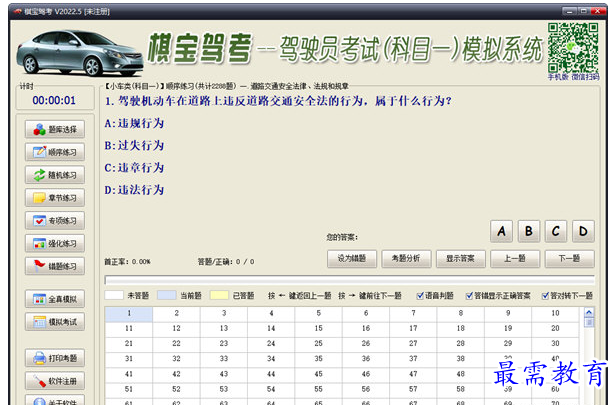Image resolution: width=615 pixels, height=405 pixels.
Task: Select option A: 违规行为
Action: point(134,123)
